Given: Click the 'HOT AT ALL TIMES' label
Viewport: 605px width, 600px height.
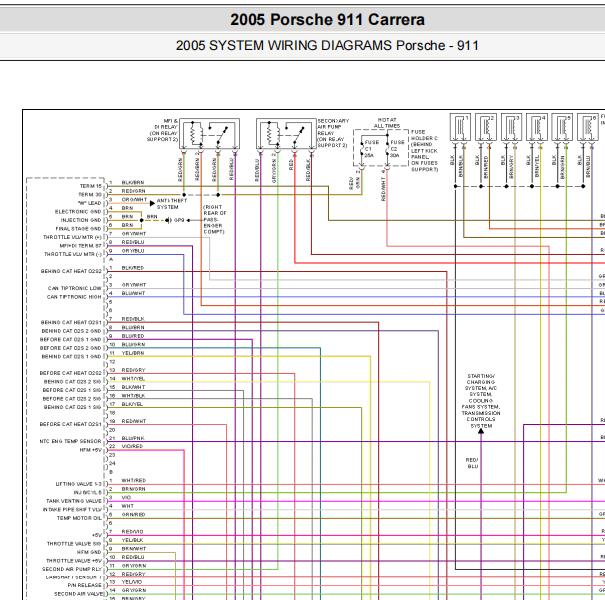Looking at the screenshot, I should 387,123.
